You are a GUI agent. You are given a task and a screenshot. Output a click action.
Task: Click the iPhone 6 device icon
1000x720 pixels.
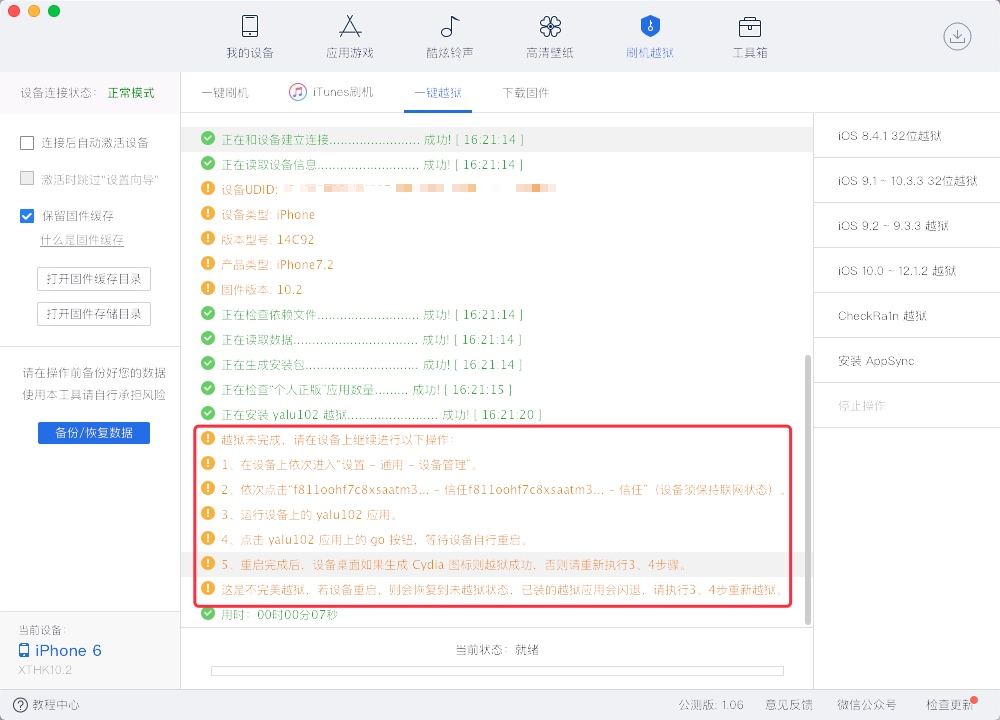[24, 650]
